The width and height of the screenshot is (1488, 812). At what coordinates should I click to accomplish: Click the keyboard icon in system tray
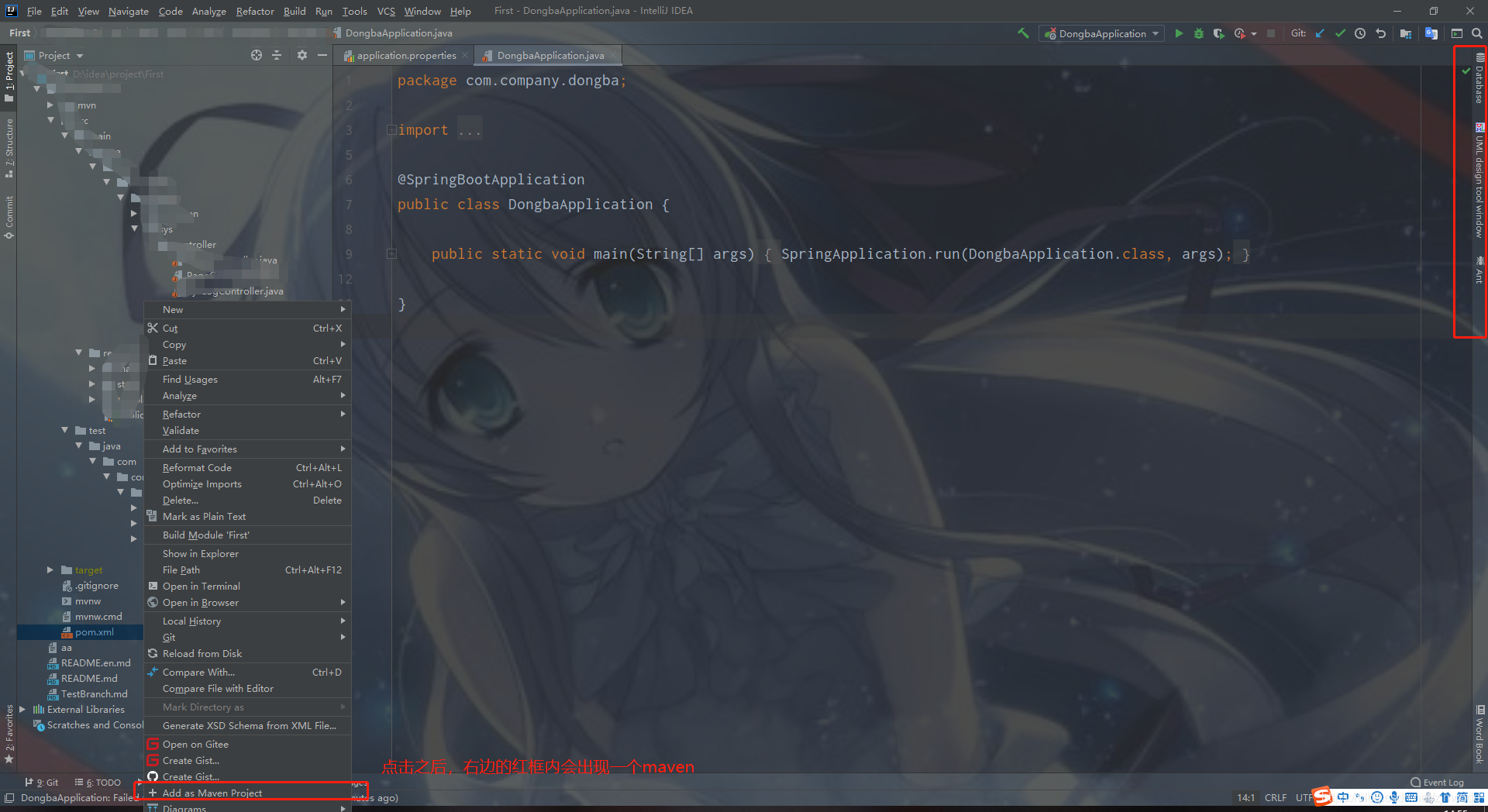click(x=1411, y=797)
